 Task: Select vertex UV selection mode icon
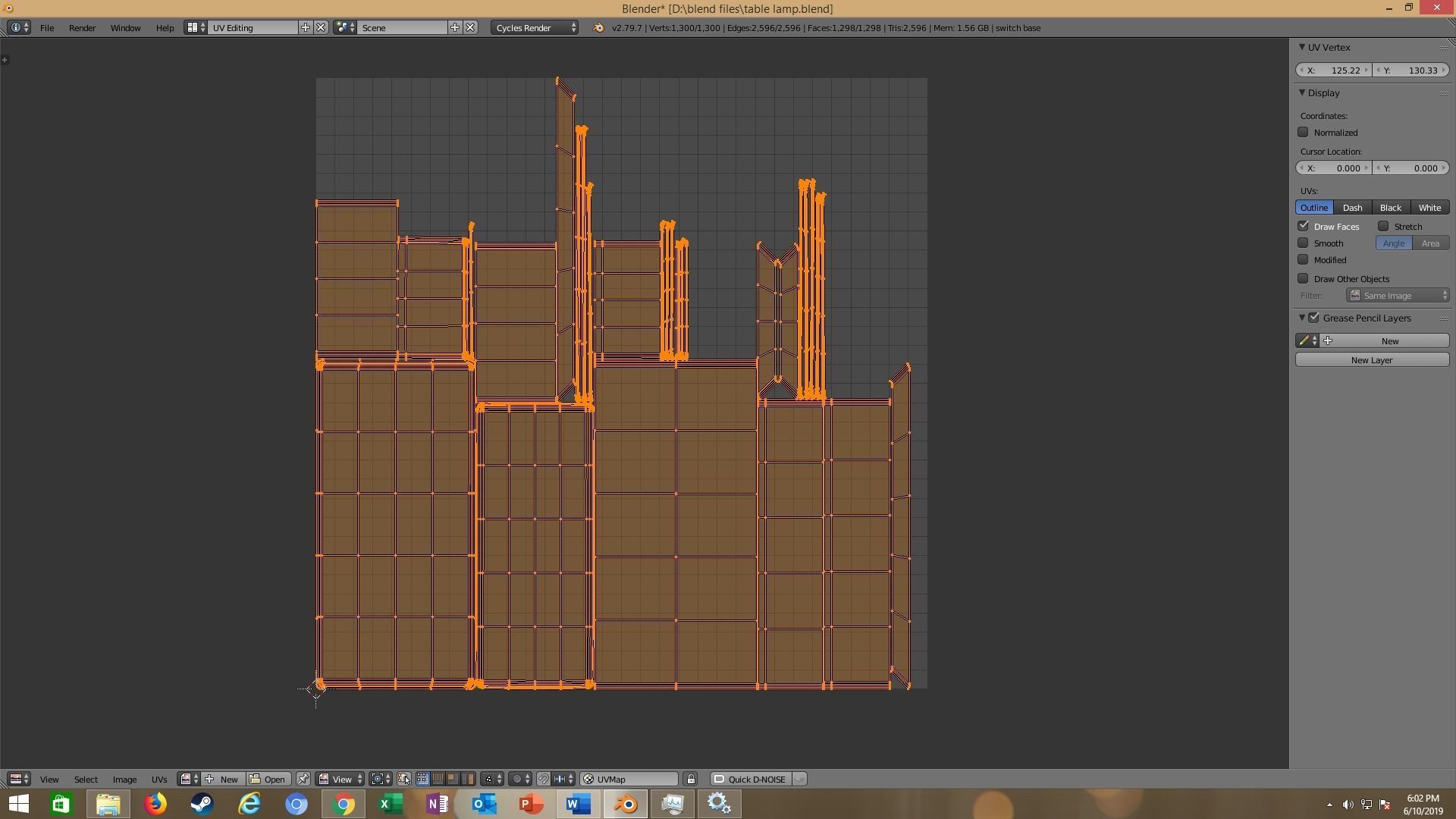422,779
